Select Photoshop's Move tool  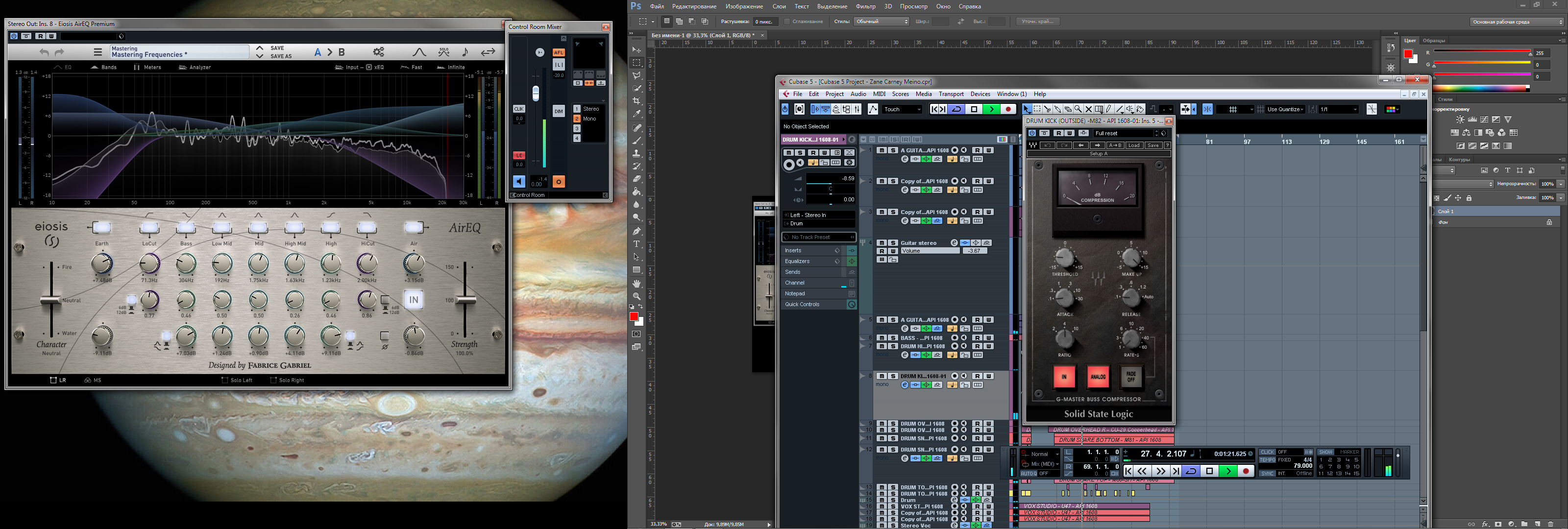(x=636, y=50)
